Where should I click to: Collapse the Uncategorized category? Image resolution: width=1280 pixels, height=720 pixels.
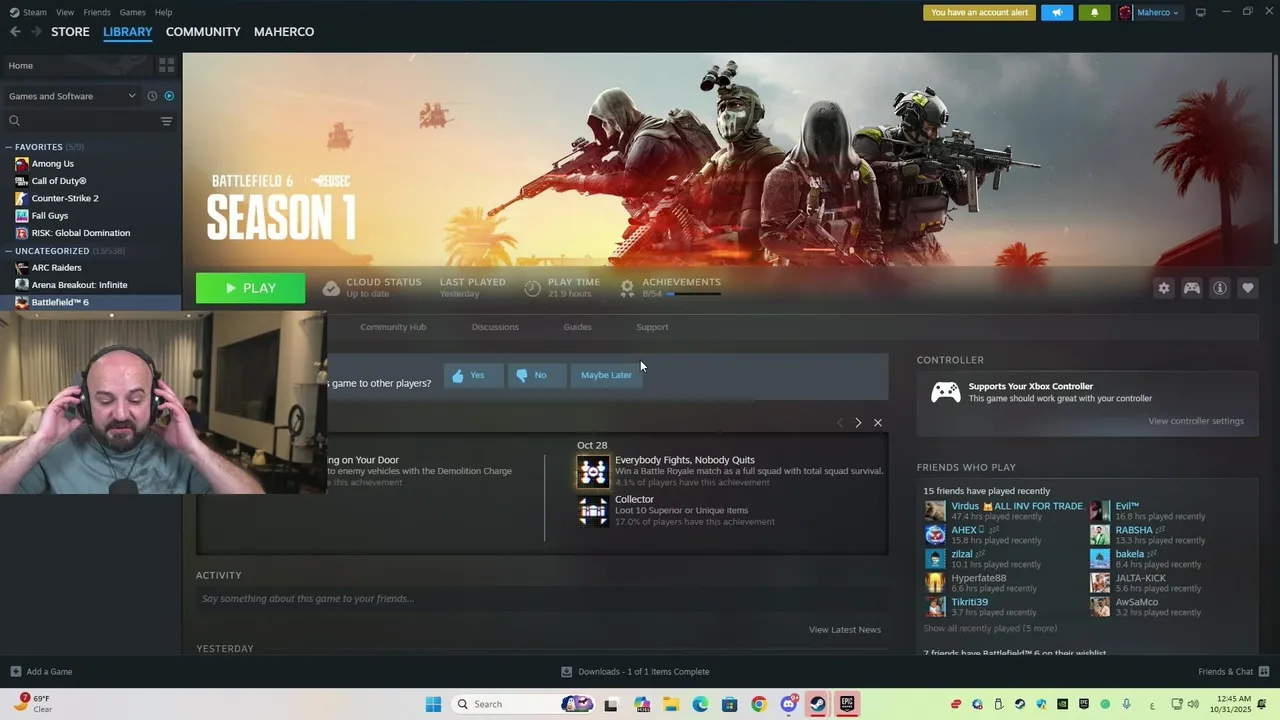pos(8,251)
